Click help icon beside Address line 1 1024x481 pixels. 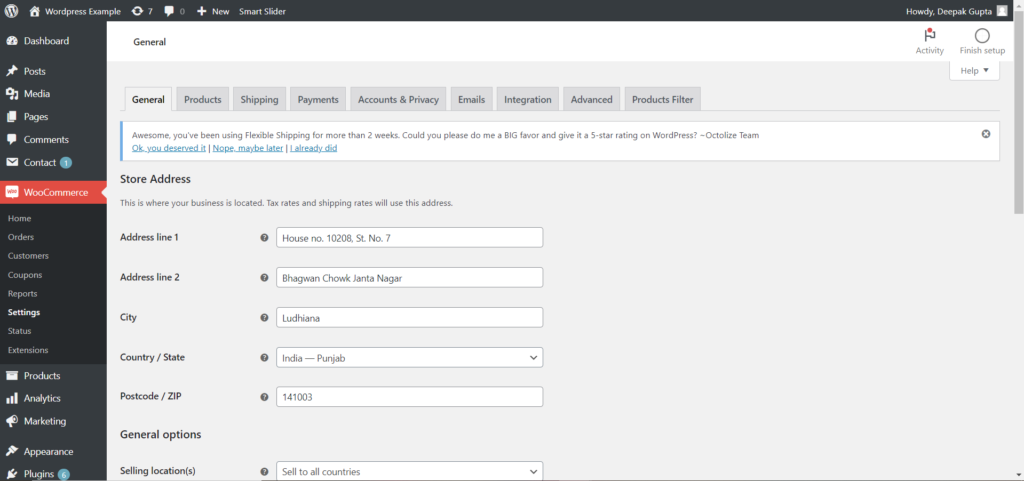click(x=264, y=238)
